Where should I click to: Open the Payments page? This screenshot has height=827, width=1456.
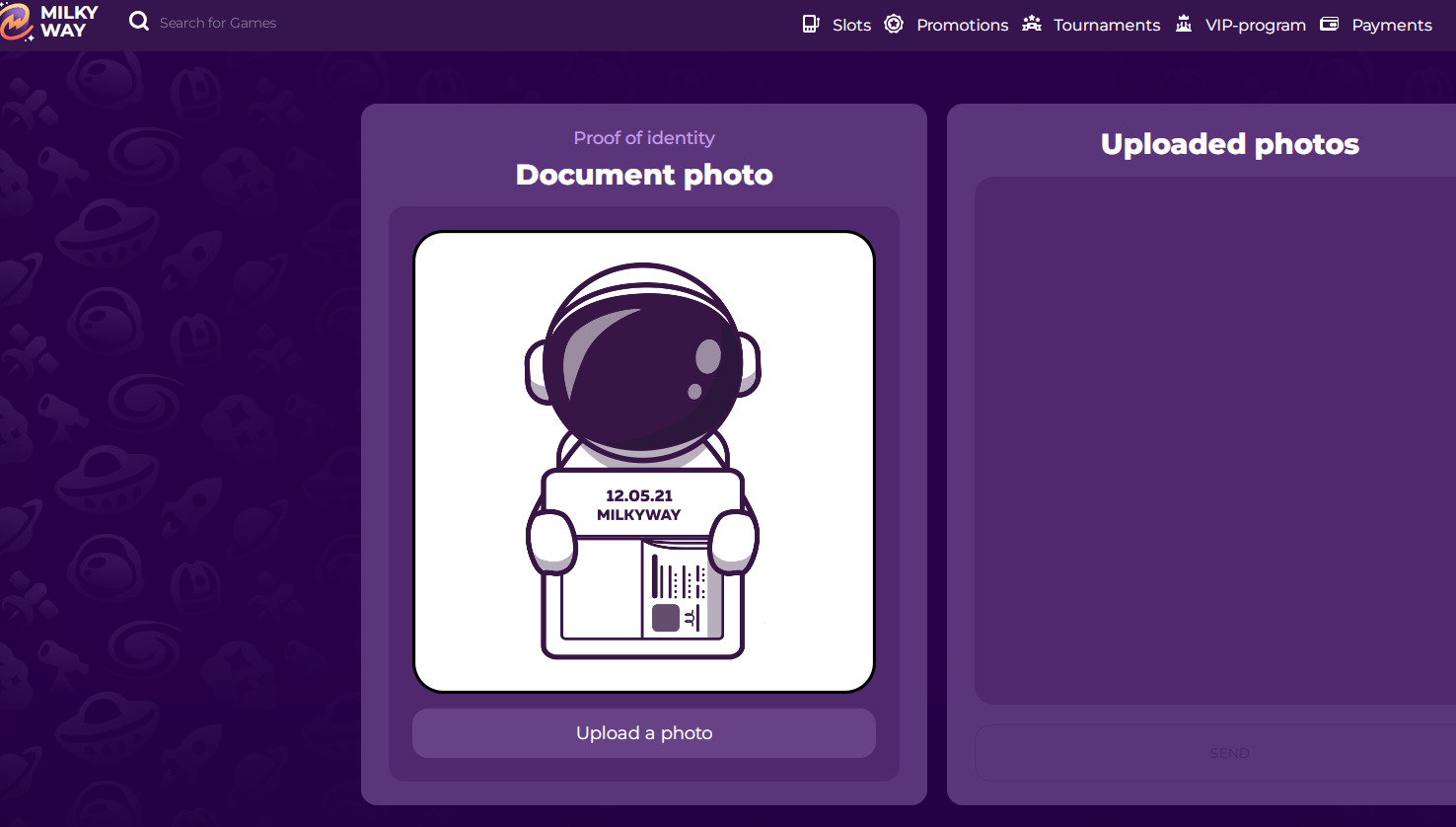pyautogui.click(x=1391, y=25)
